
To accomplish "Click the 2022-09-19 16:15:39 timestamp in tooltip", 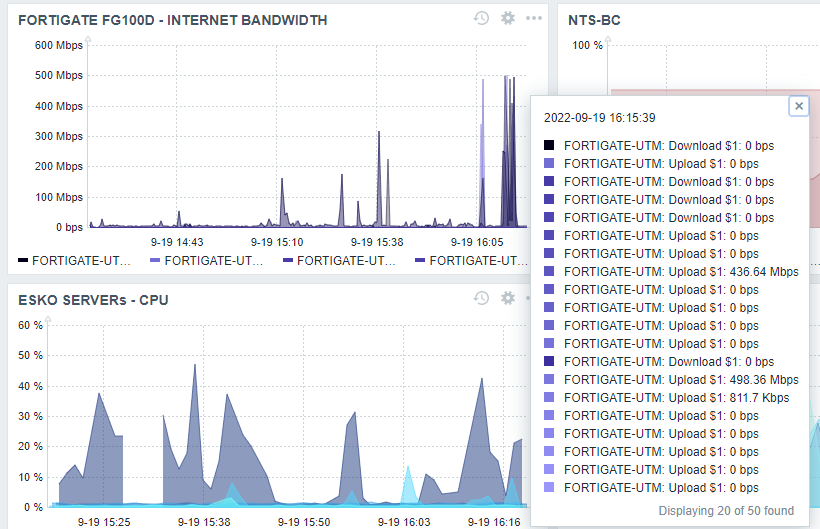I will [600, 118].
